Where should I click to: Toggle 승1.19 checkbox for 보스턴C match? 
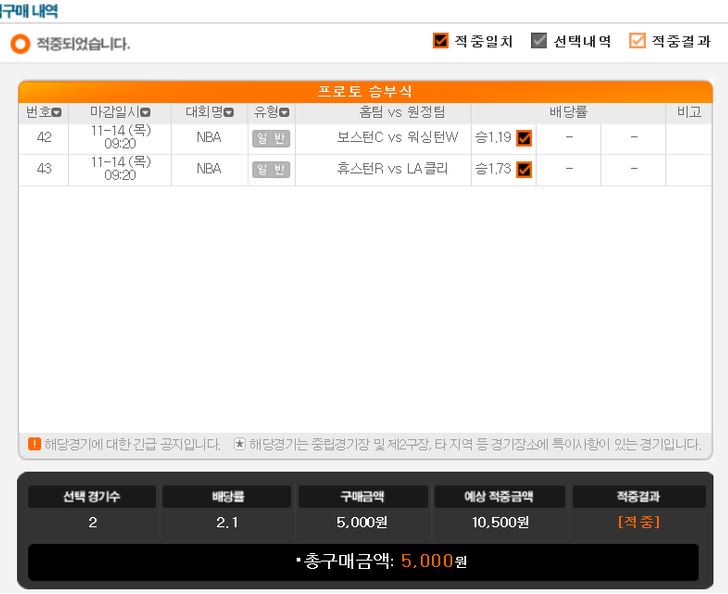[524, 138]
